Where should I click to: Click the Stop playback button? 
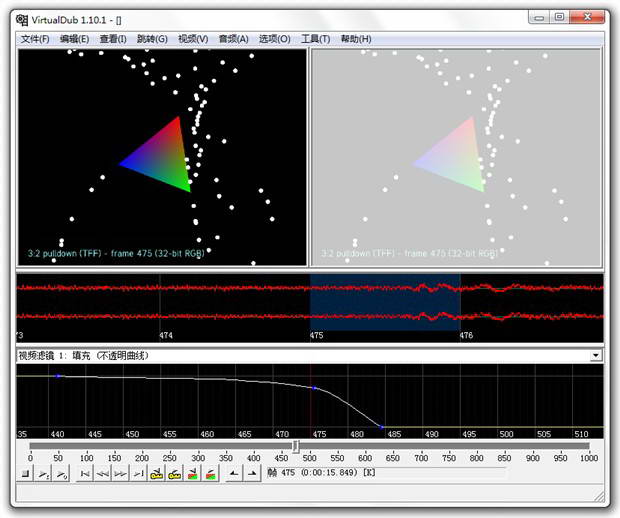pos(24,473)
